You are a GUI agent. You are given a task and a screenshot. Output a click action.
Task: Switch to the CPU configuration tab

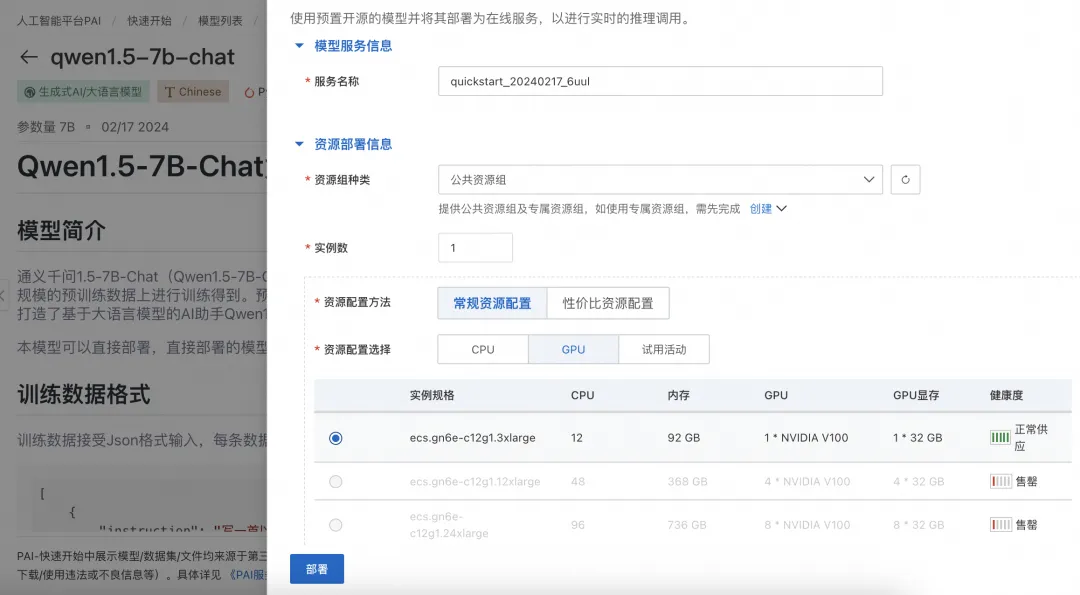(483, 349)
